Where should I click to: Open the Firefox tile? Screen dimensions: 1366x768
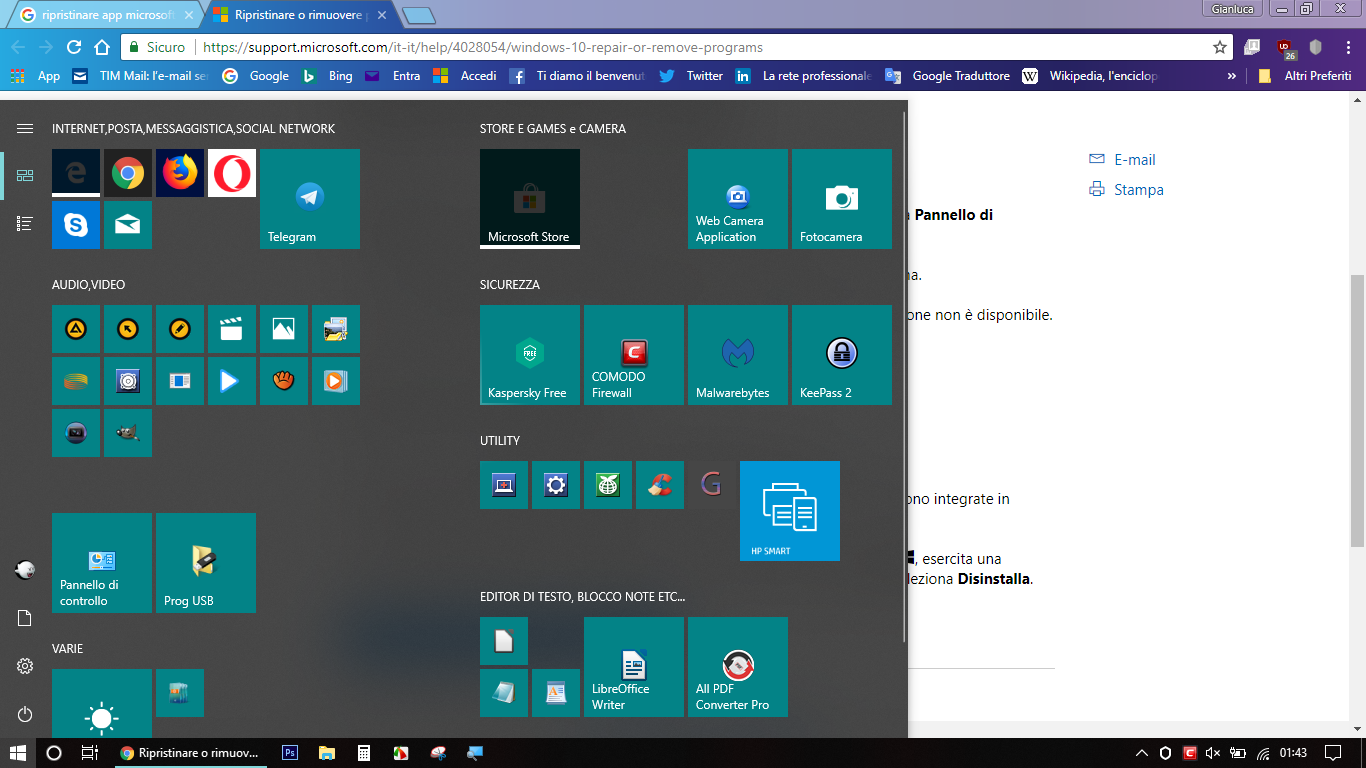click(180, 173)
